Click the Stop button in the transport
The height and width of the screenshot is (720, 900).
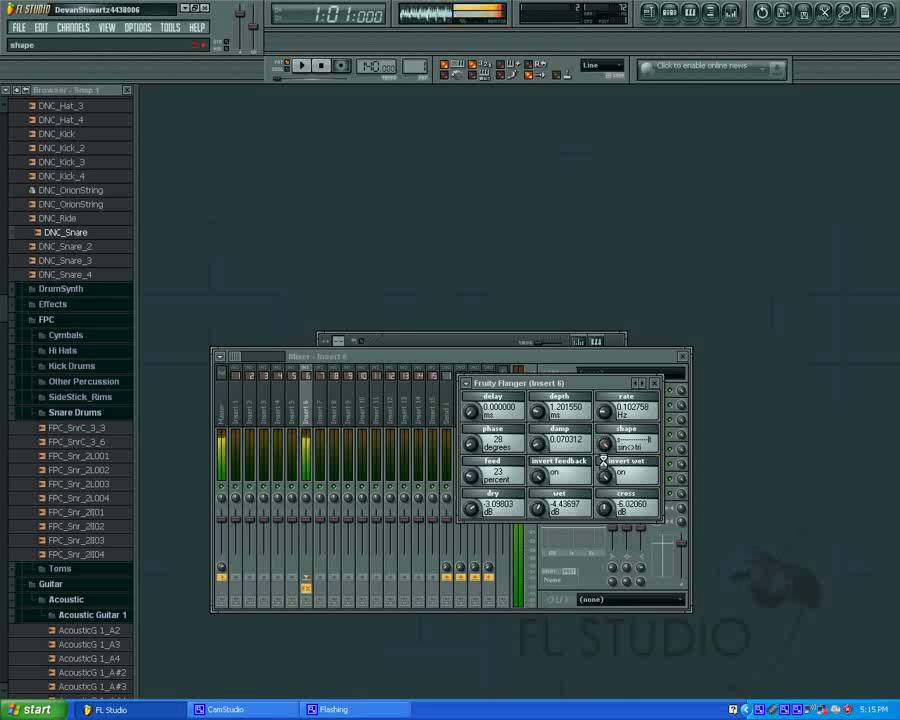coord(321,65)
